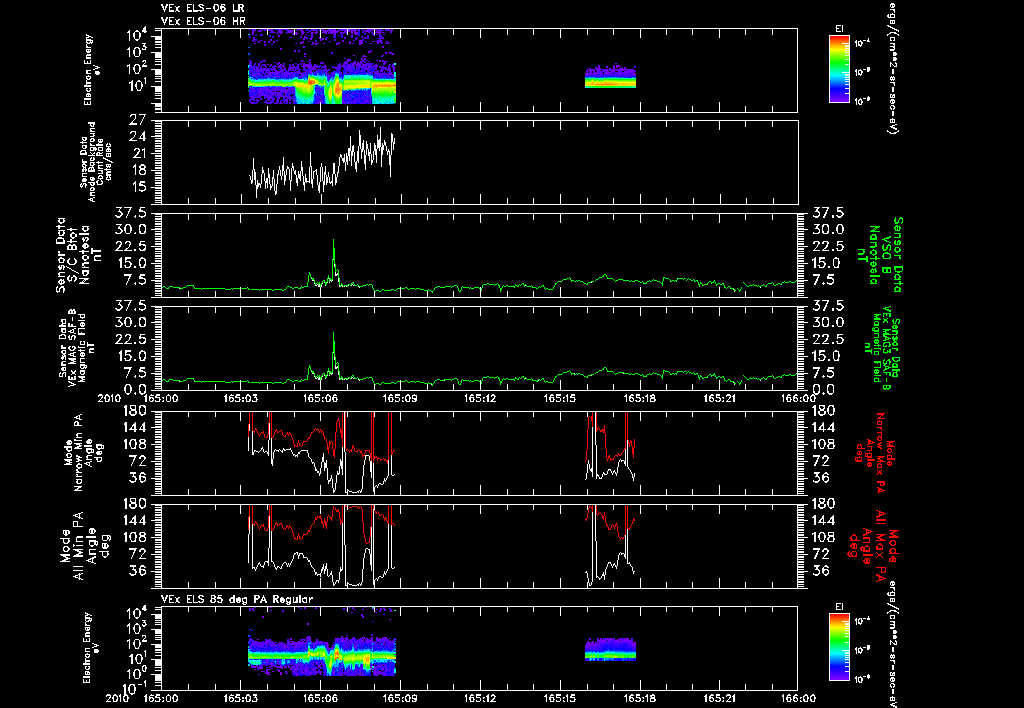The image size is (1024, 708).
Task: Click the bottom panel's "Electron Energy eV" axis label
Action: click(x=91, y=648)
